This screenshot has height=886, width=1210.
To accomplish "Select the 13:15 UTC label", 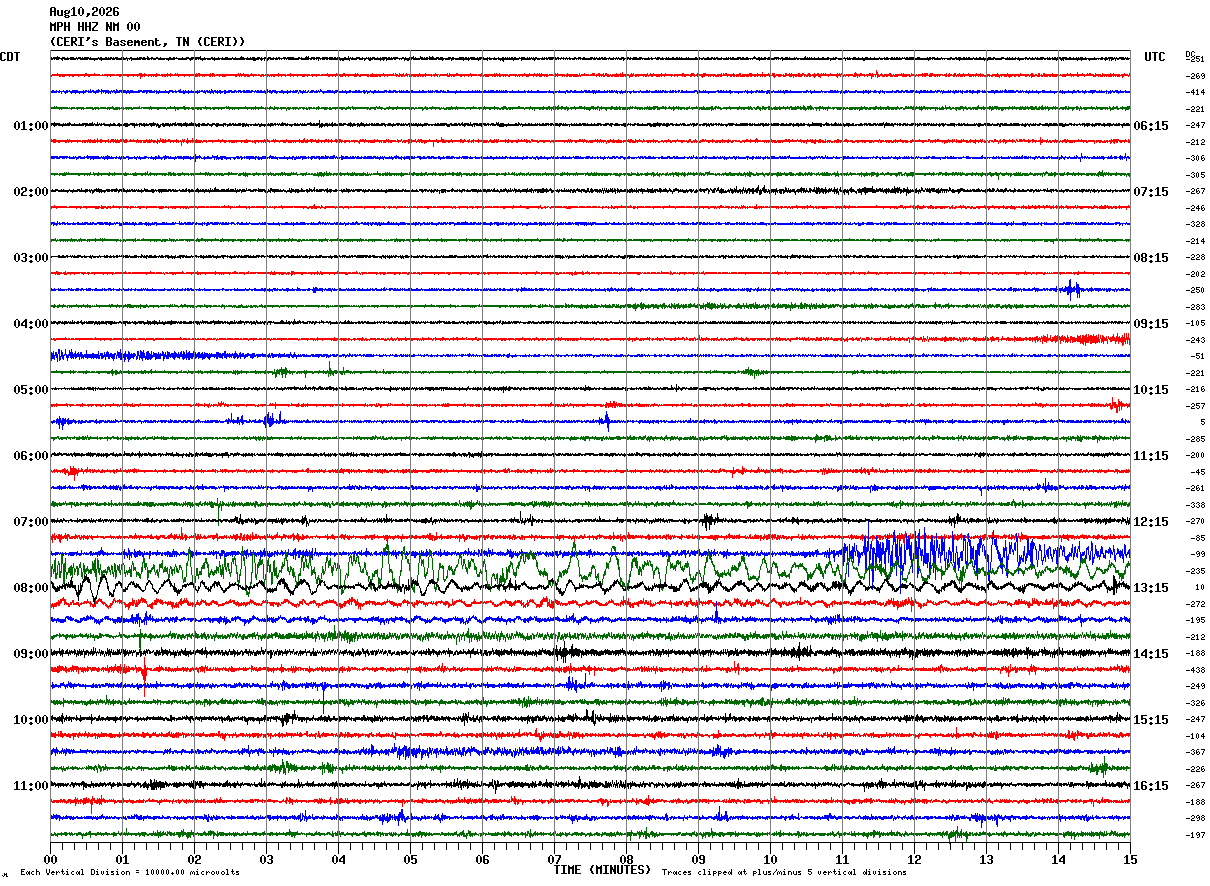I will [1151, 588].
